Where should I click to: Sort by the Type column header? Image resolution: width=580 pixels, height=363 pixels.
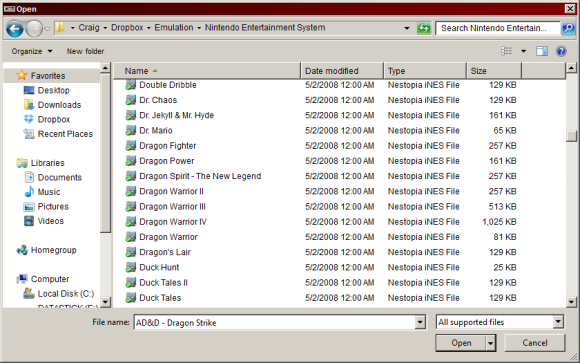click(x=425, y=71)
